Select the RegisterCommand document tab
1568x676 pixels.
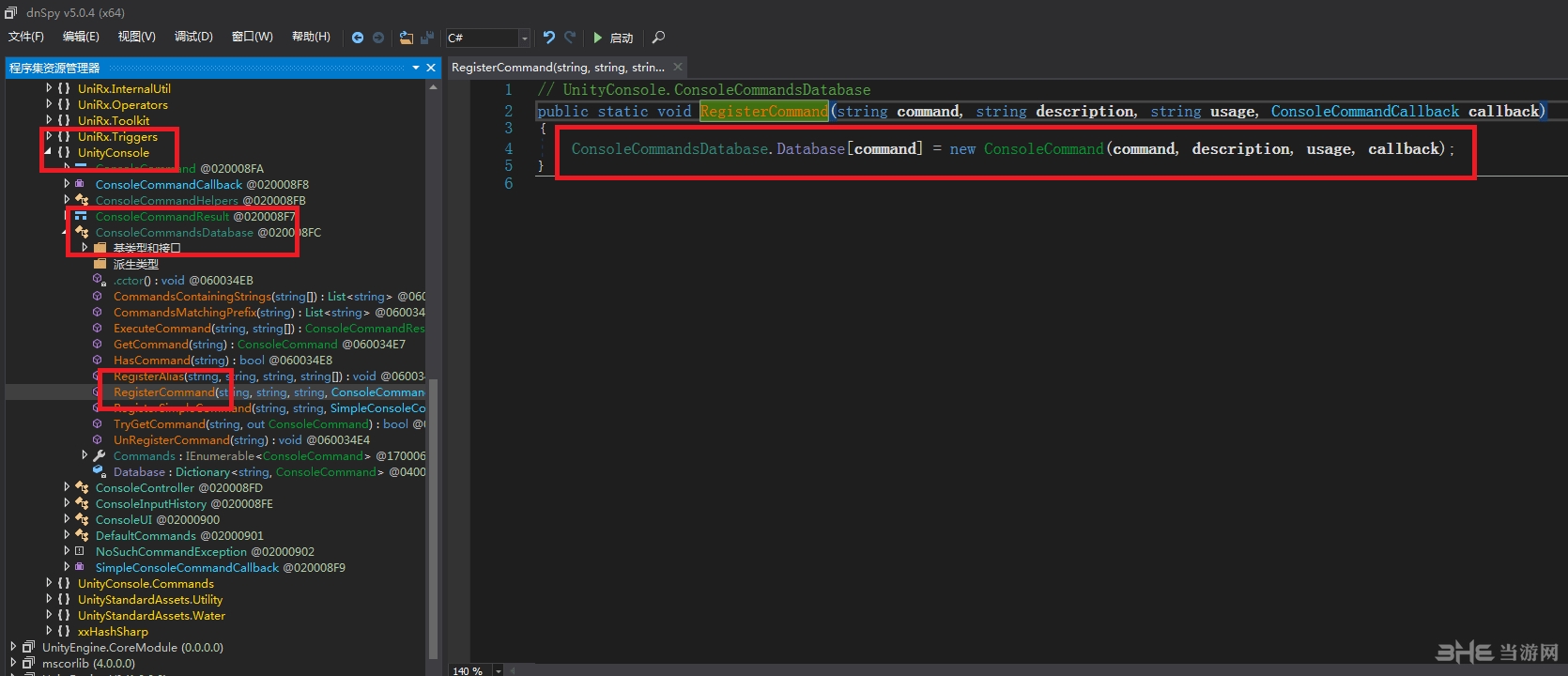tap(558, 68)
